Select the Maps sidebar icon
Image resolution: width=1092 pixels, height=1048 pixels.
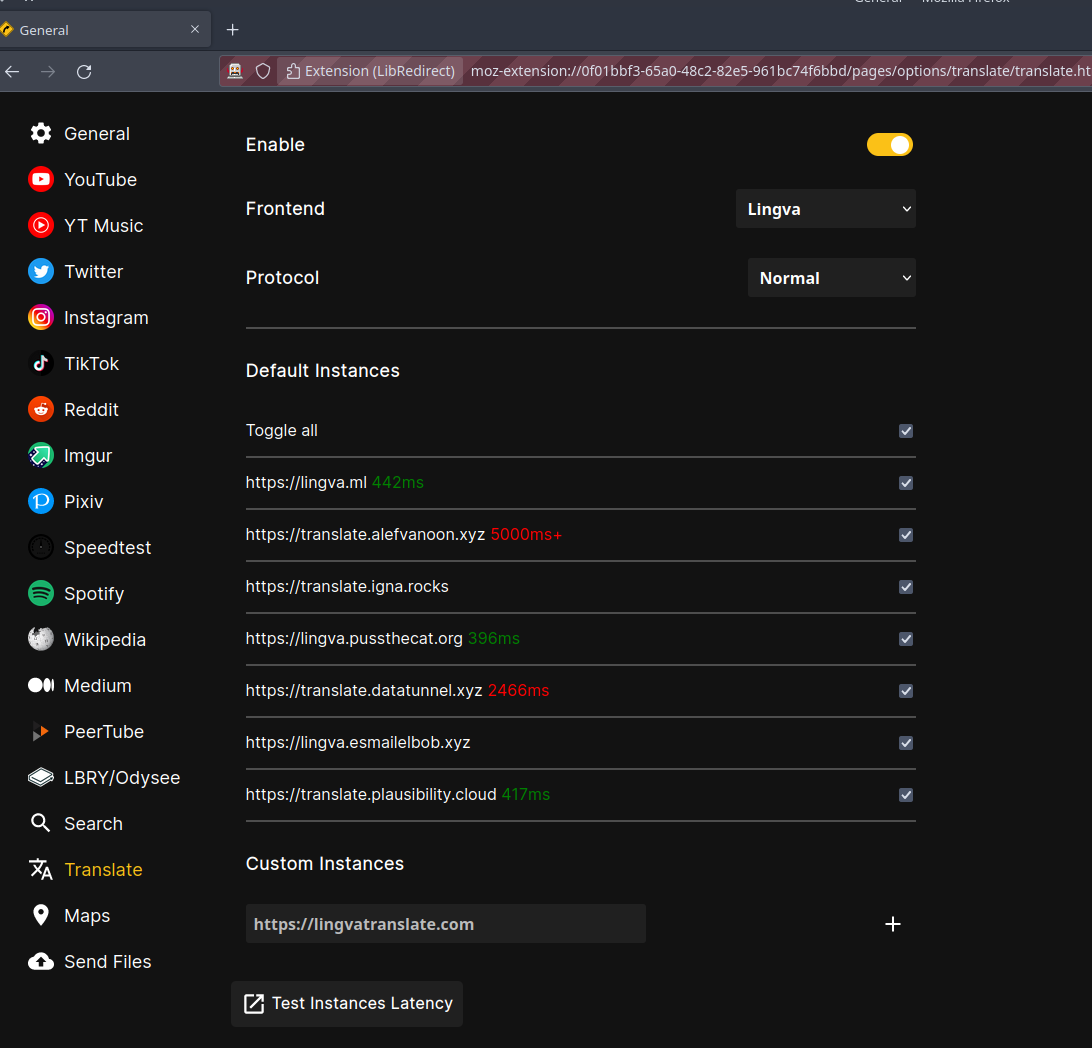point(86,915)
